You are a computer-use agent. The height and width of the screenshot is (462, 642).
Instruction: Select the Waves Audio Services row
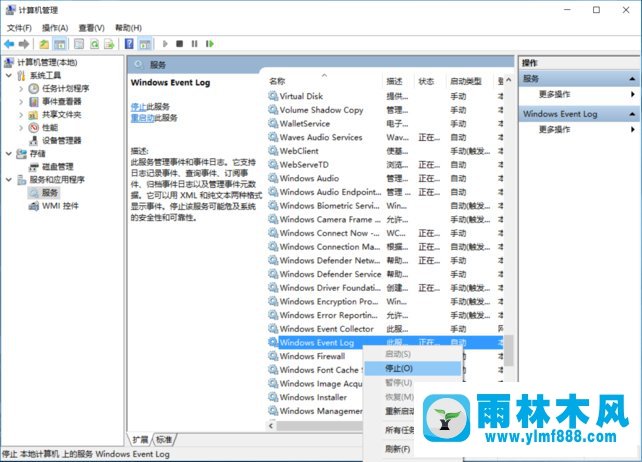point(385,137)
